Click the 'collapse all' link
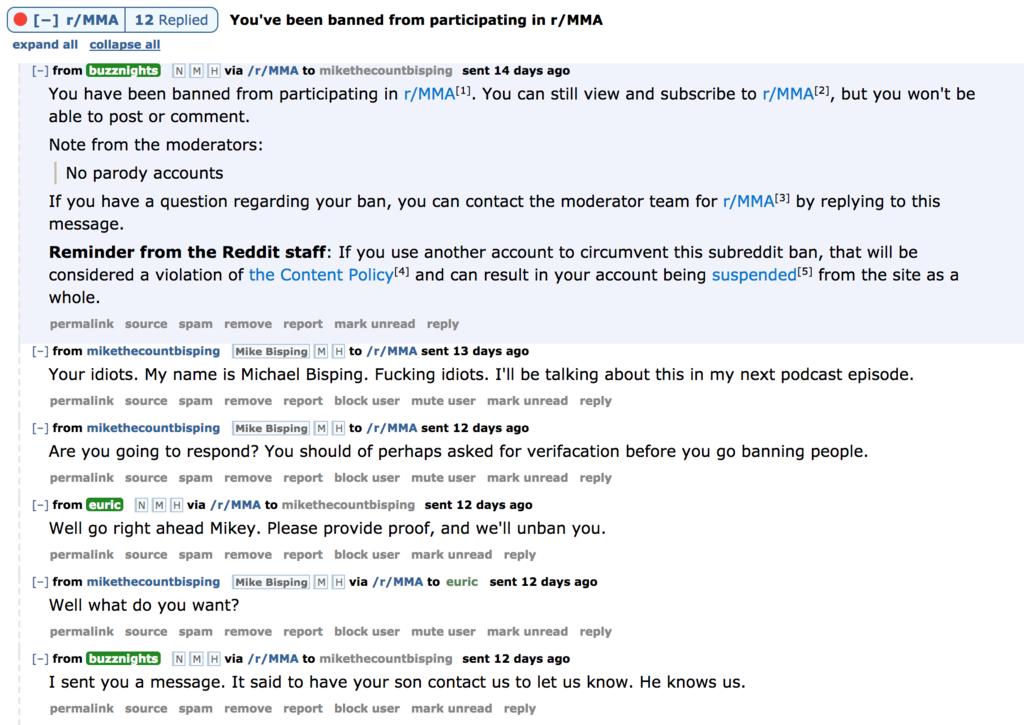Image resolution: width=1024 pixels, height=725 pixels. [124, 45]
